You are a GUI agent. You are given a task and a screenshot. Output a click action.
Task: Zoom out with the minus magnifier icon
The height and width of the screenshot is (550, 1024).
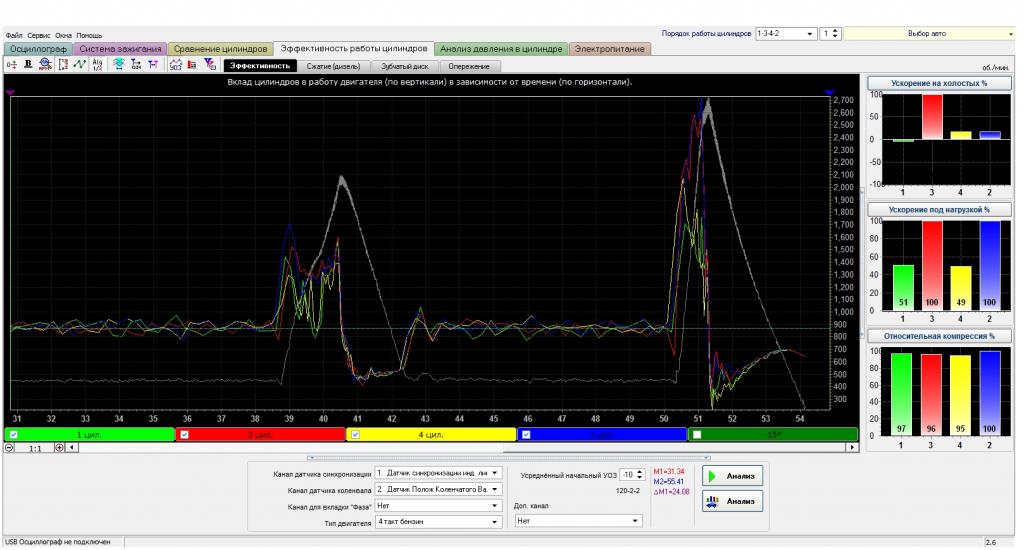(x=9, y=448)
